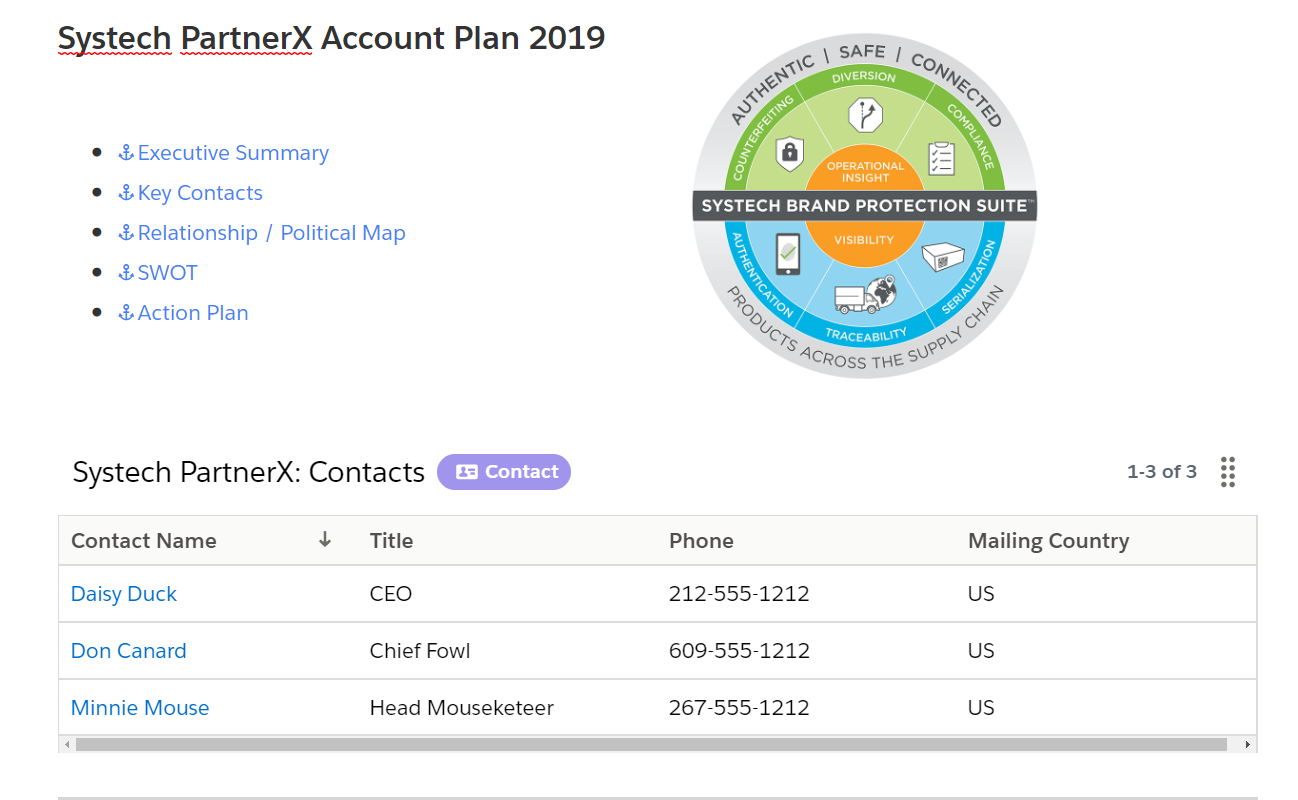
Task: Click anchor icon beside Executive Summary
Action: coord(126,153)
